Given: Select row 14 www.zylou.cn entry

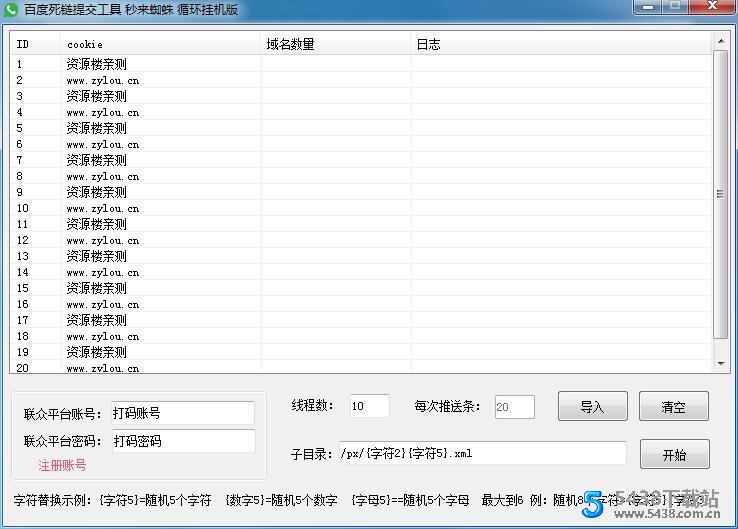Looking at the screenshot, I should (x=361, y=272).
